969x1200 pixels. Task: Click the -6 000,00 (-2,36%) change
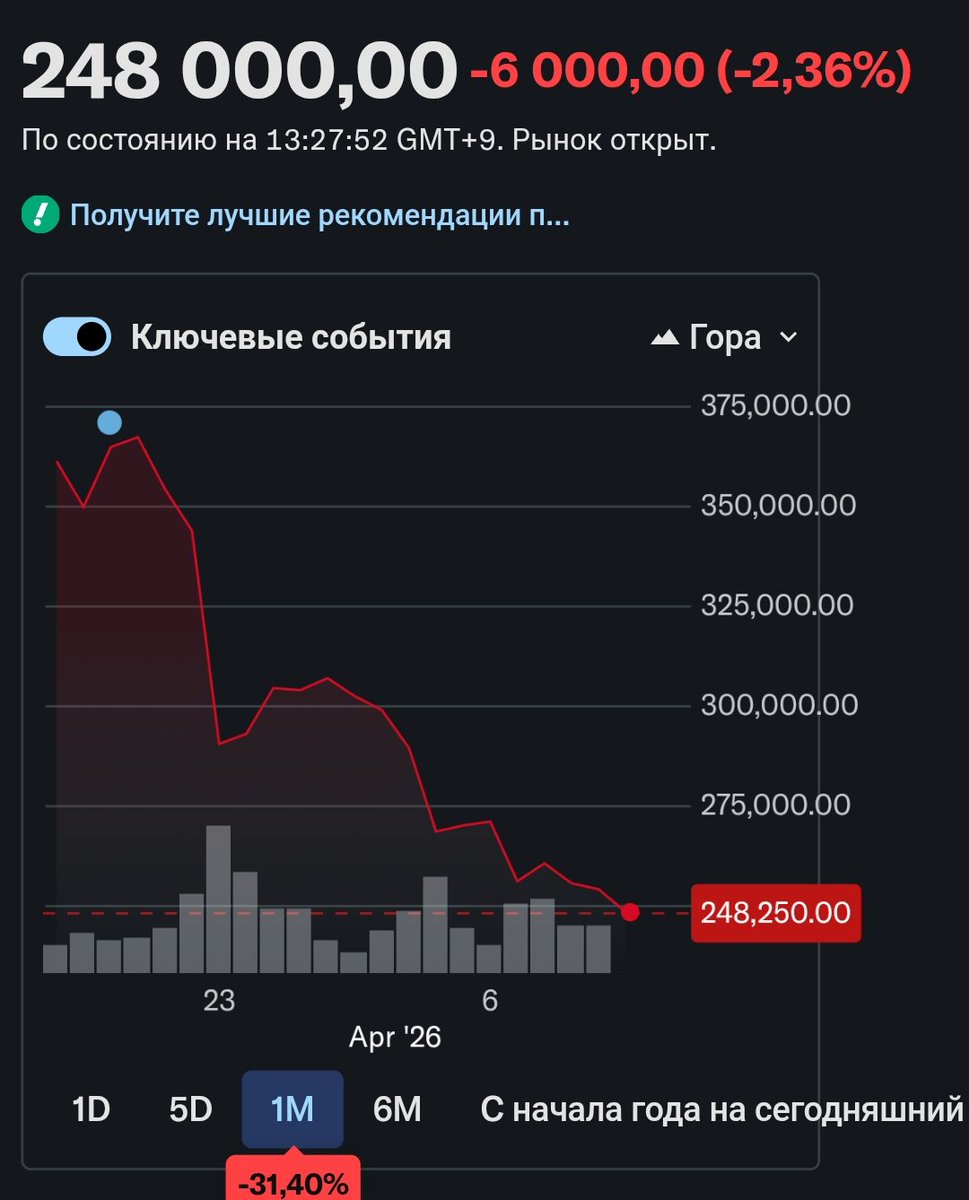point(690,71)
